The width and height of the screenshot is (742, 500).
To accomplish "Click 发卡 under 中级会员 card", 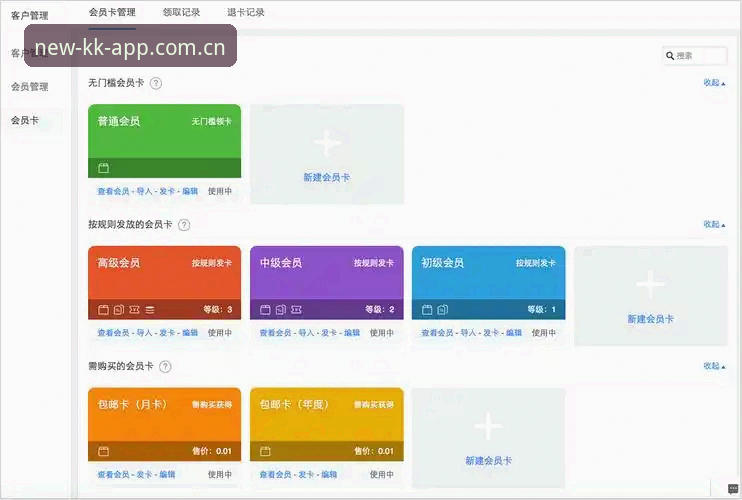I will (329, 333).
